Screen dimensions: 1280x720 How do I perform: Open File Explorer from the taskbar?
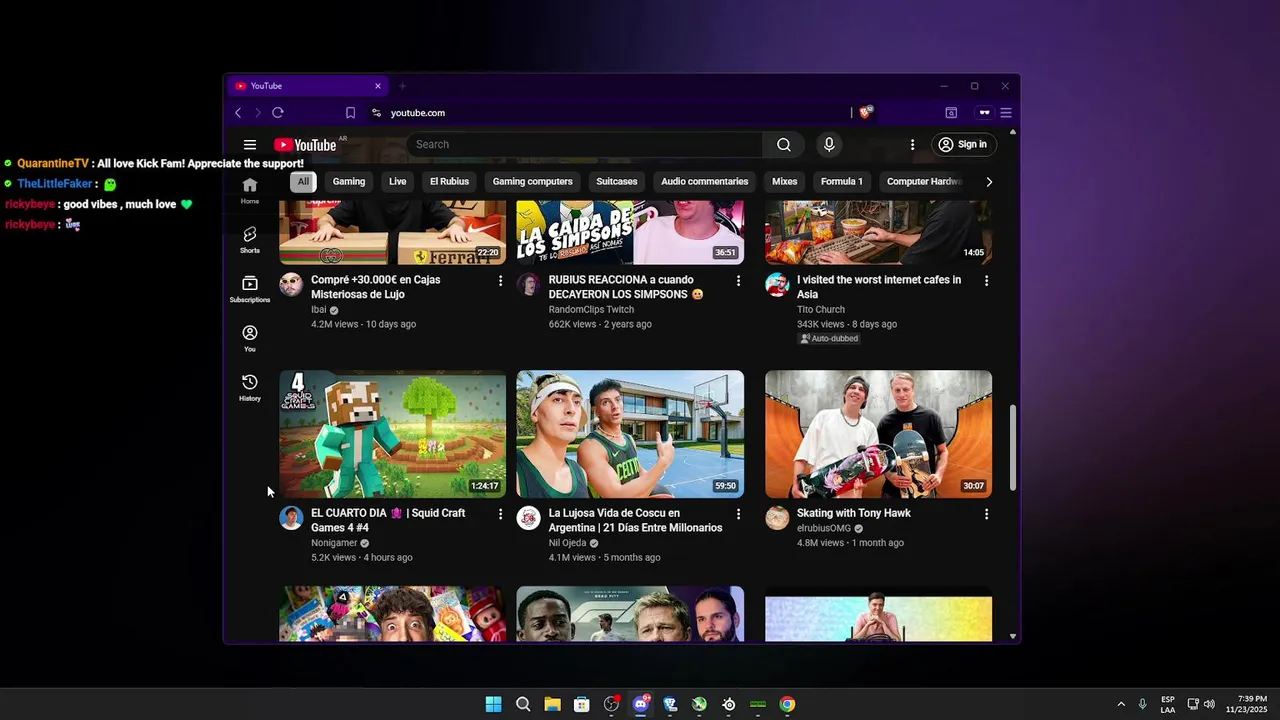click(x=552, y=704)
